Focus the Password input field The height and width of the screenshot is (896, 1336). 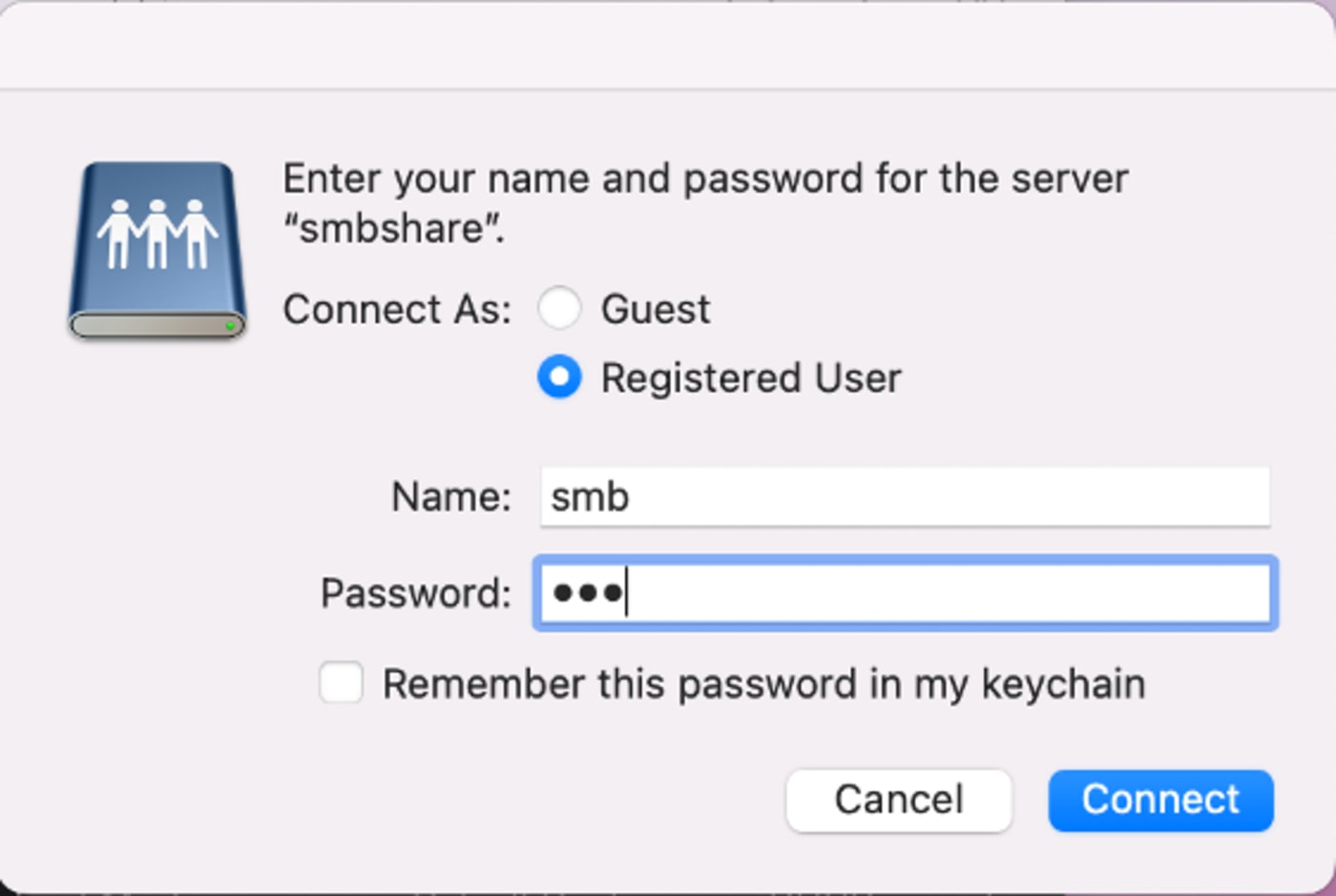click(904, 594)
